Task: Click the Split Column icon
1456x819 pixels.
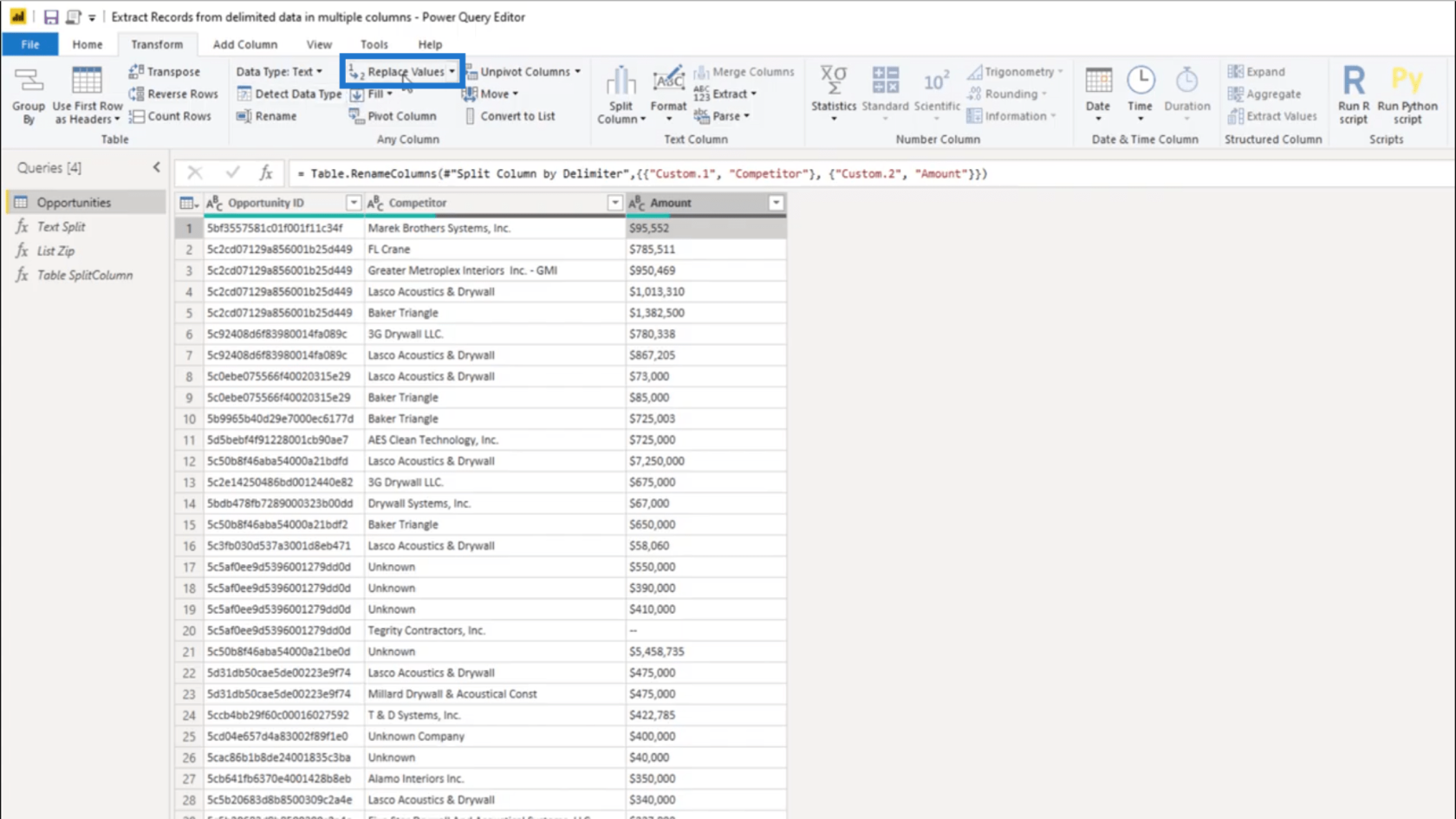Action: coord(621,81)
